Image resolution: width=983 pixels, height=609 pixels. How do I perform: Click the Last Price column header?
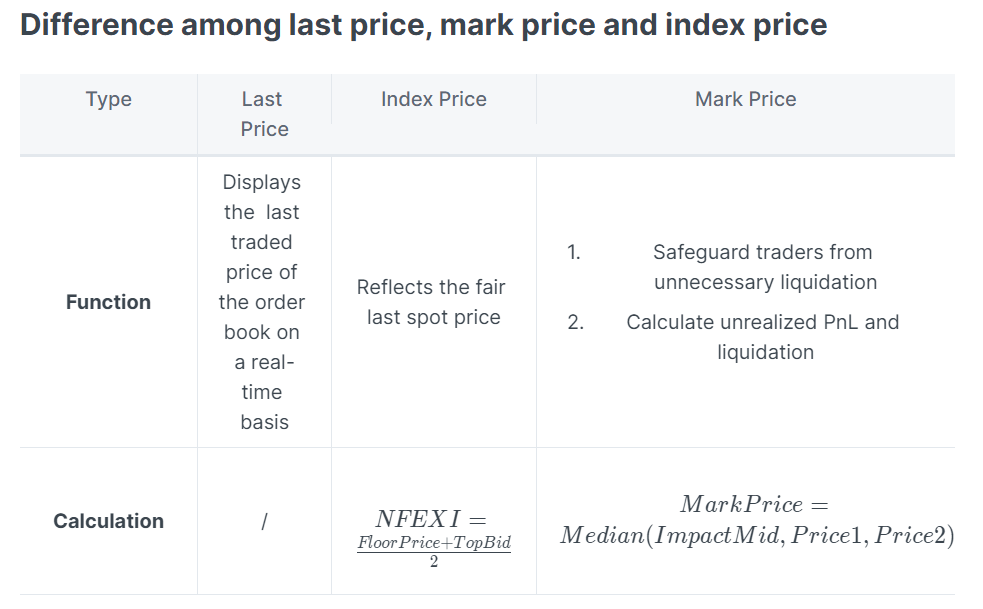[264, 114]
